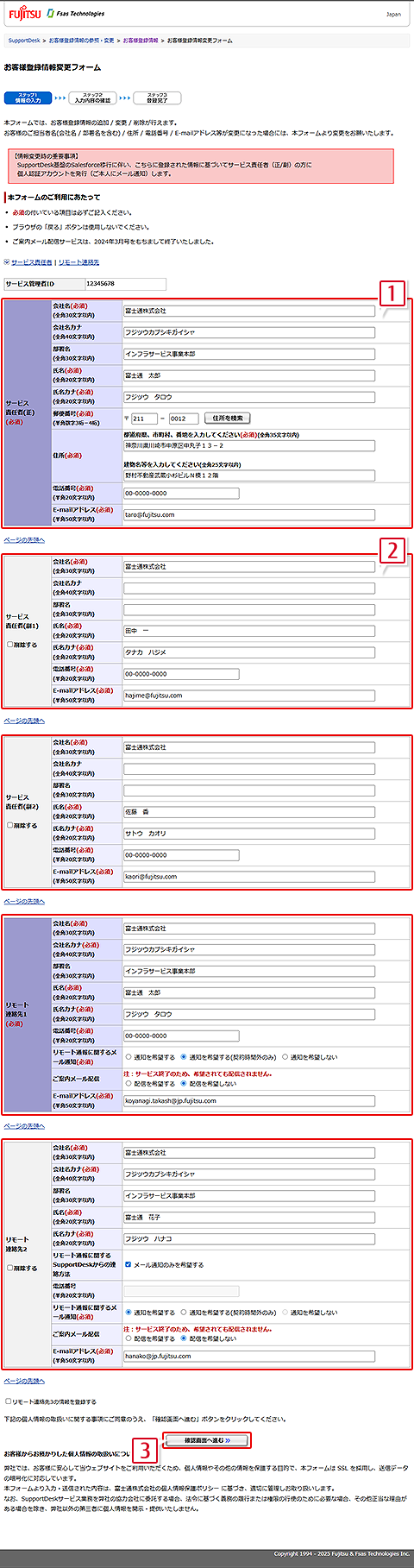Click ページの先頭へ link below サービス責任者(正) section
This screenshot has width=414, height=1568.
coord(24,540)
